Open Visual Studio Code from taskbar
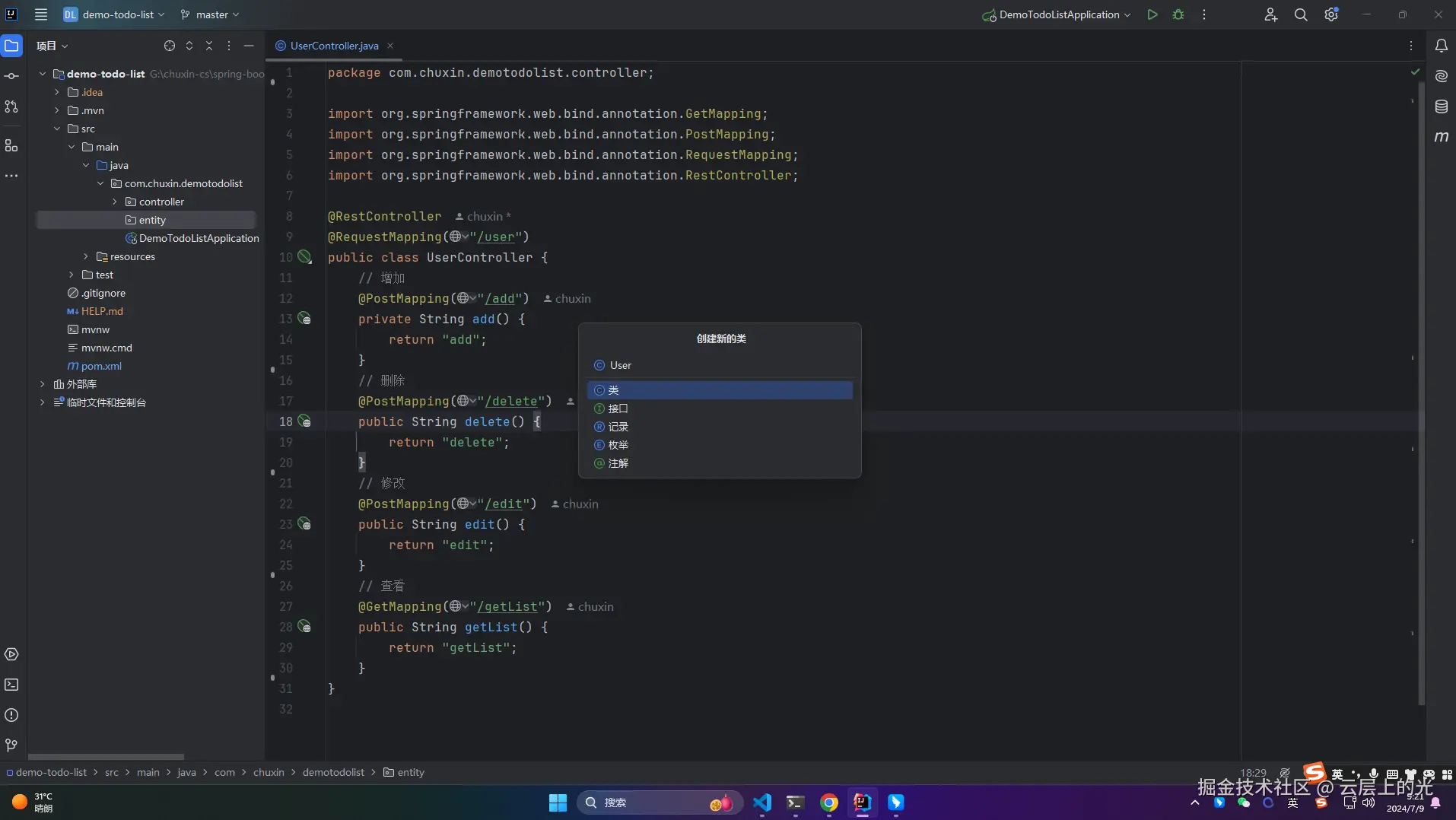This screenshot has height=820, width=1456. pyautogui.click(x=762, y=803)
